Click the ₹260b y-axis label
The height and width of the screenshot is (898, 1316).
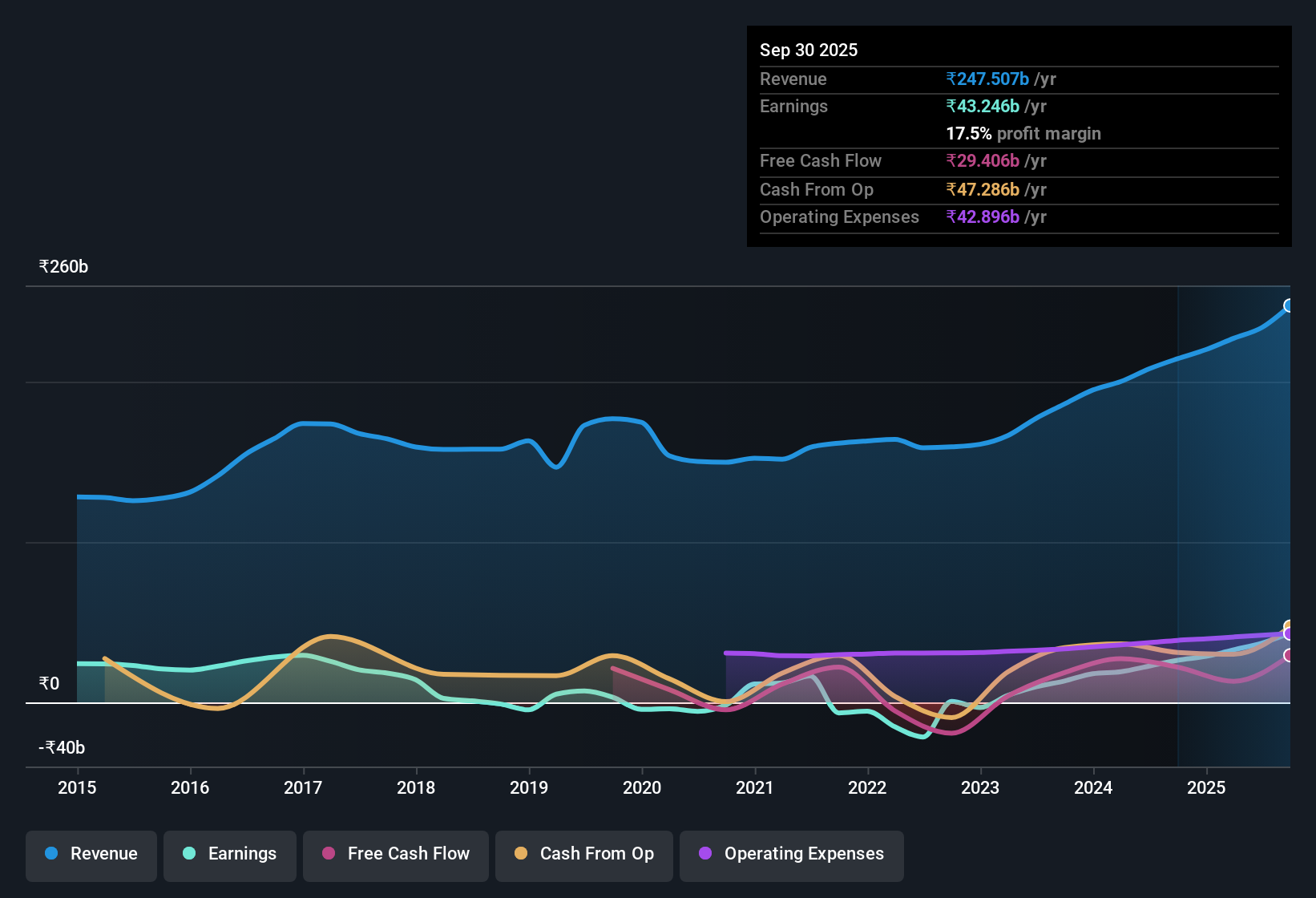(63, 266)
